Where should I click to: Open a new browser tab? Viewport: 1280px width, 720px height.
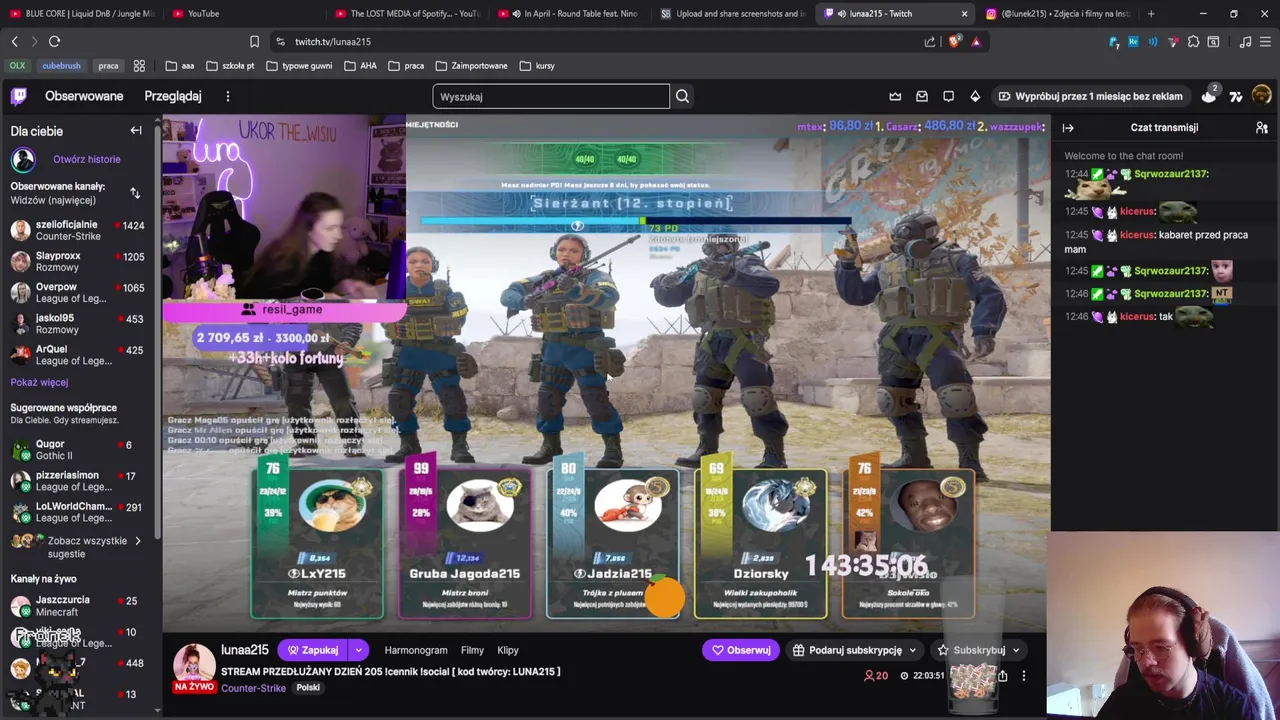[1151, 14]
